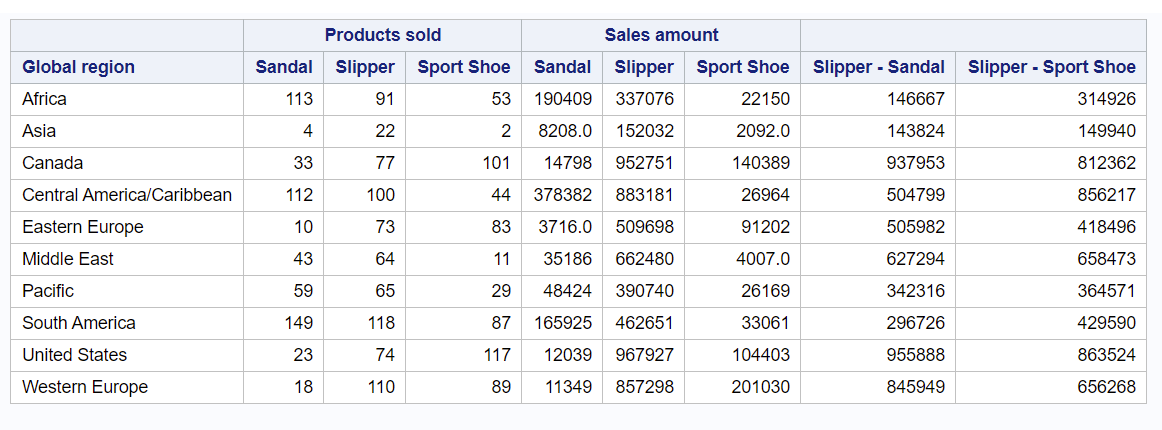Click the Pacific row label
The image size is (1162, 430).
(48, 291)
